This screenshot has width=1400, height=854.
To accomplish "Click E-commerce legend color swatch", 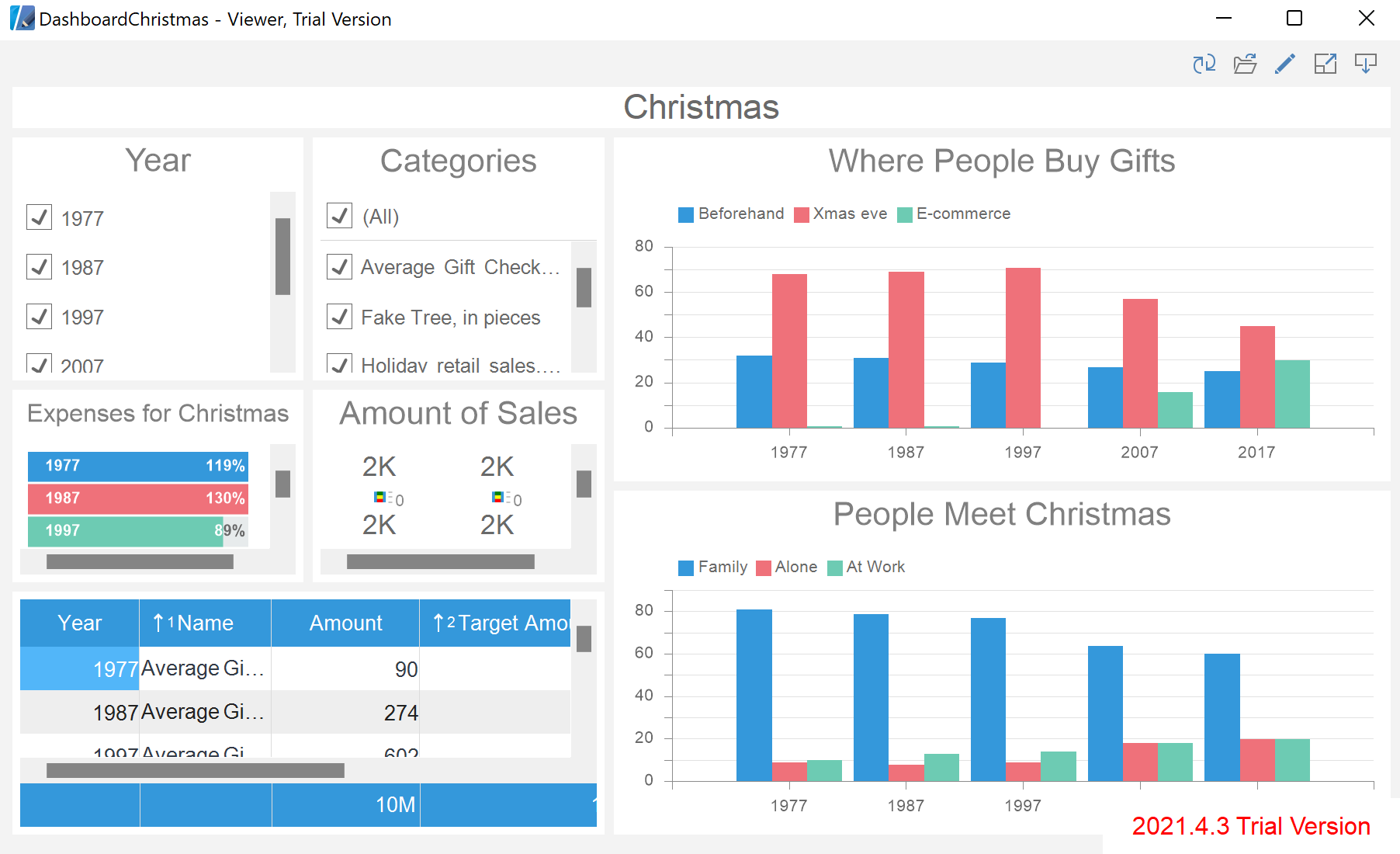I will [905, 214].
